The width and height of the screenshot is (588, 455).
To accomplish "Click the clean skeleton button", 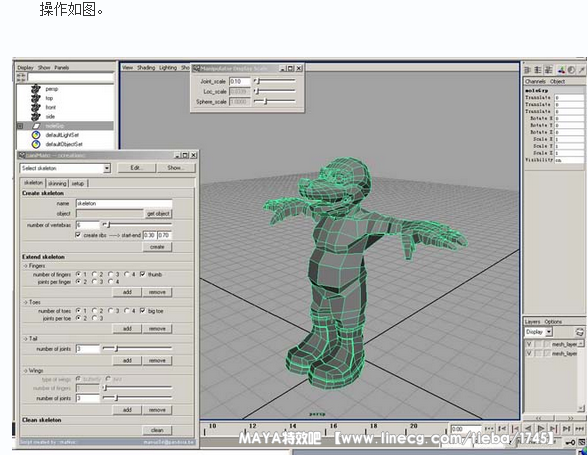I will [157, 430].
